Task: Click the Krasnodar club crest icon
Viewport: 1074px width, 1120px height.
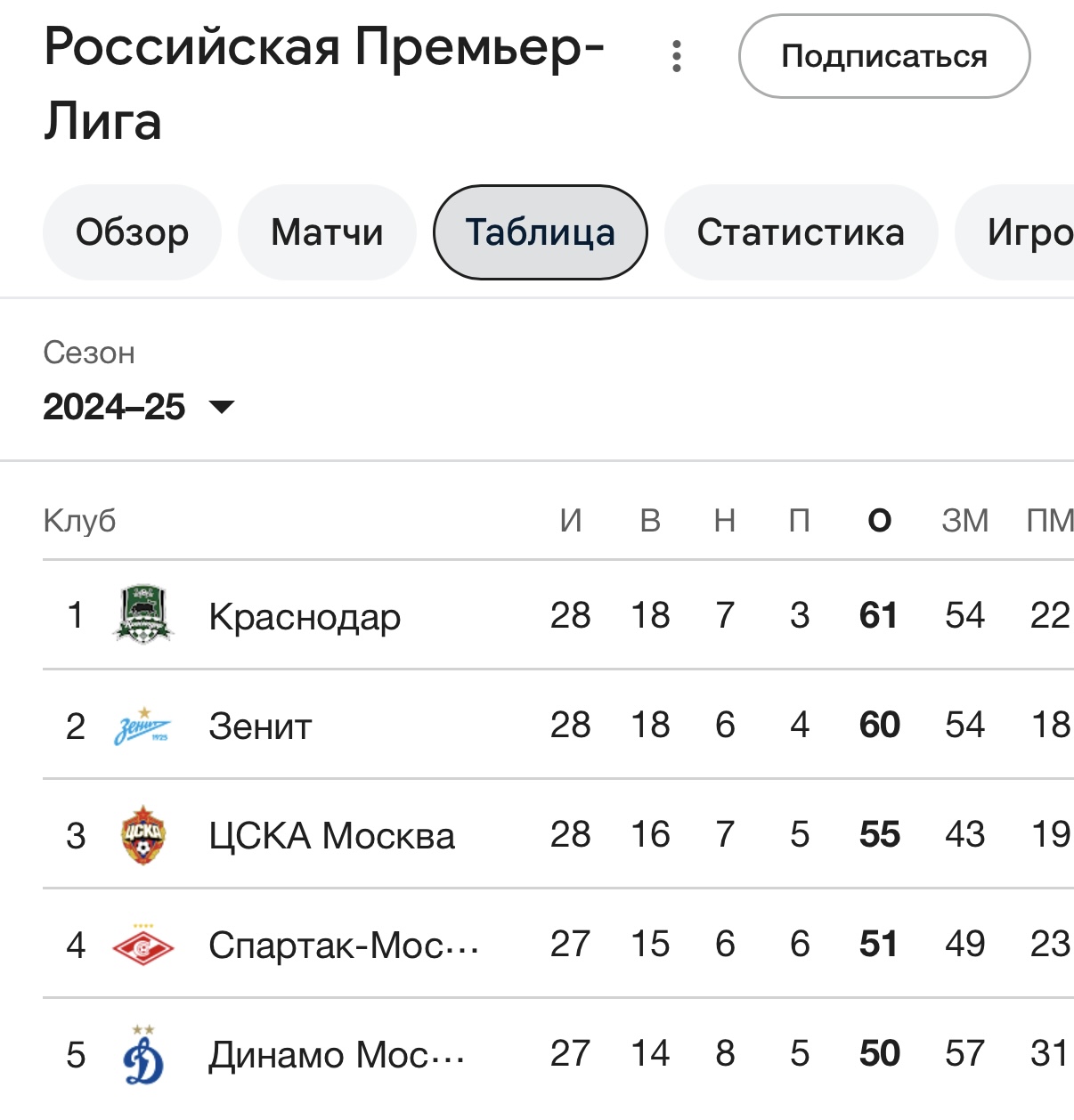Action: (x=143, y=614)
